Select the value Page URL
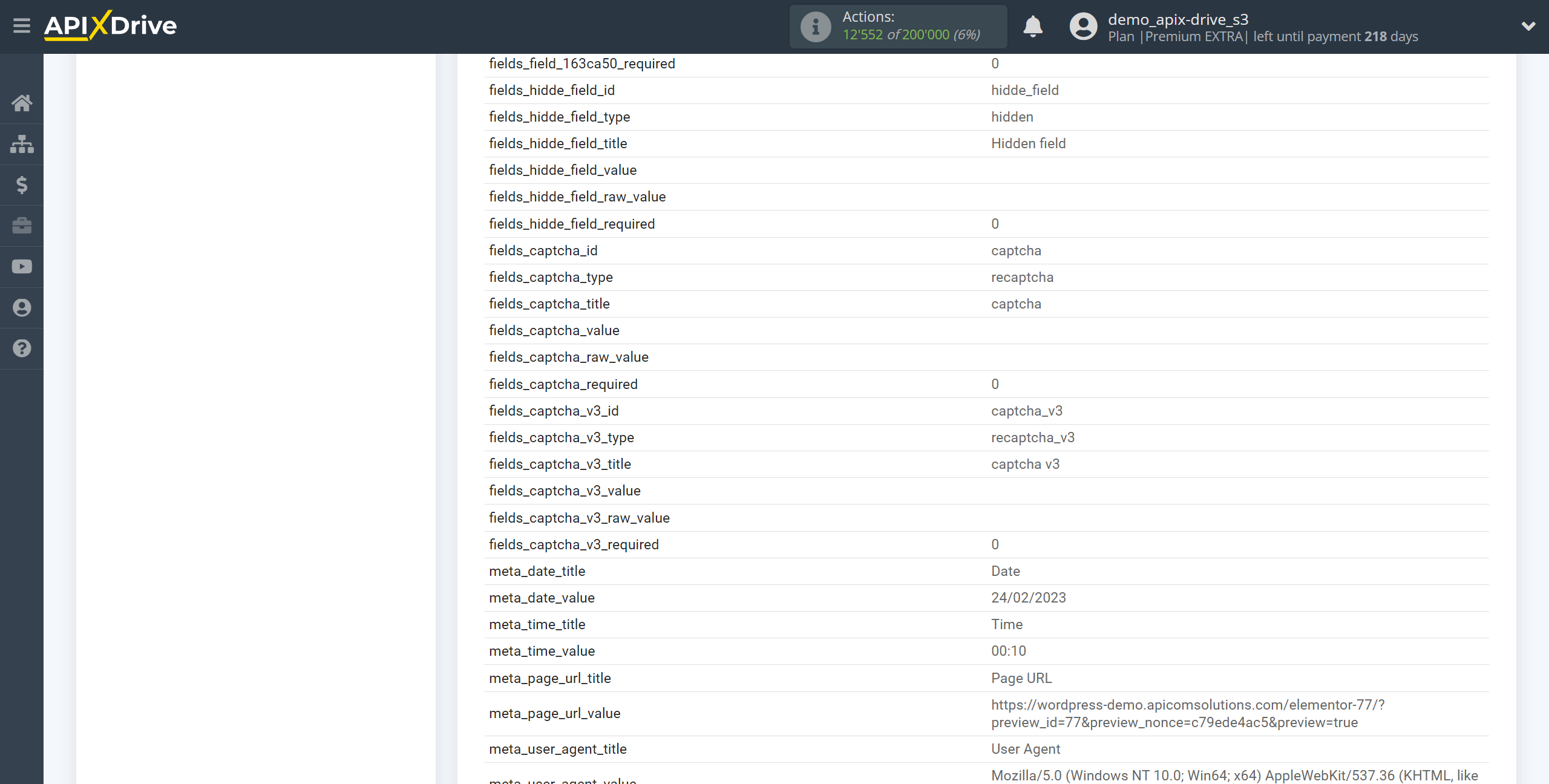The image size is (1549, 784). pos(1021,678)
